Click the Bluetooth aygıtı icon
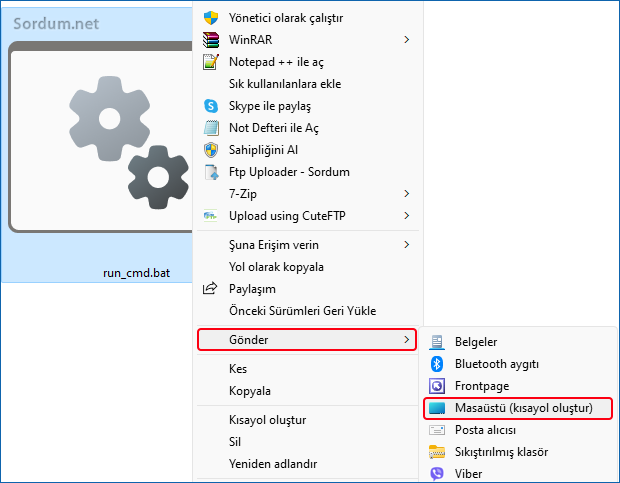 click(436, 364)
